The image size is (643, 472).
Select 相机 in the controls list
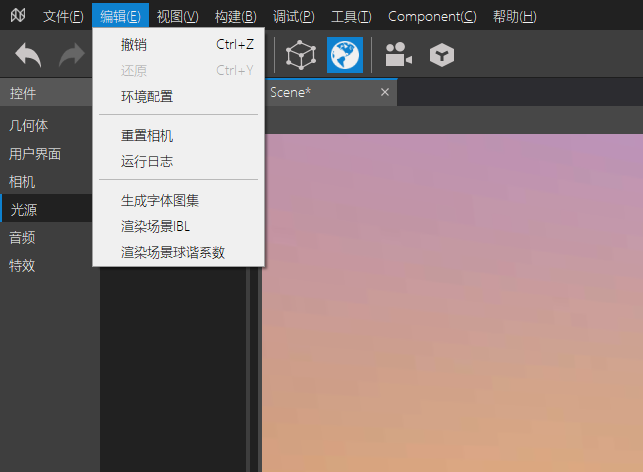(x=46, y=182)
